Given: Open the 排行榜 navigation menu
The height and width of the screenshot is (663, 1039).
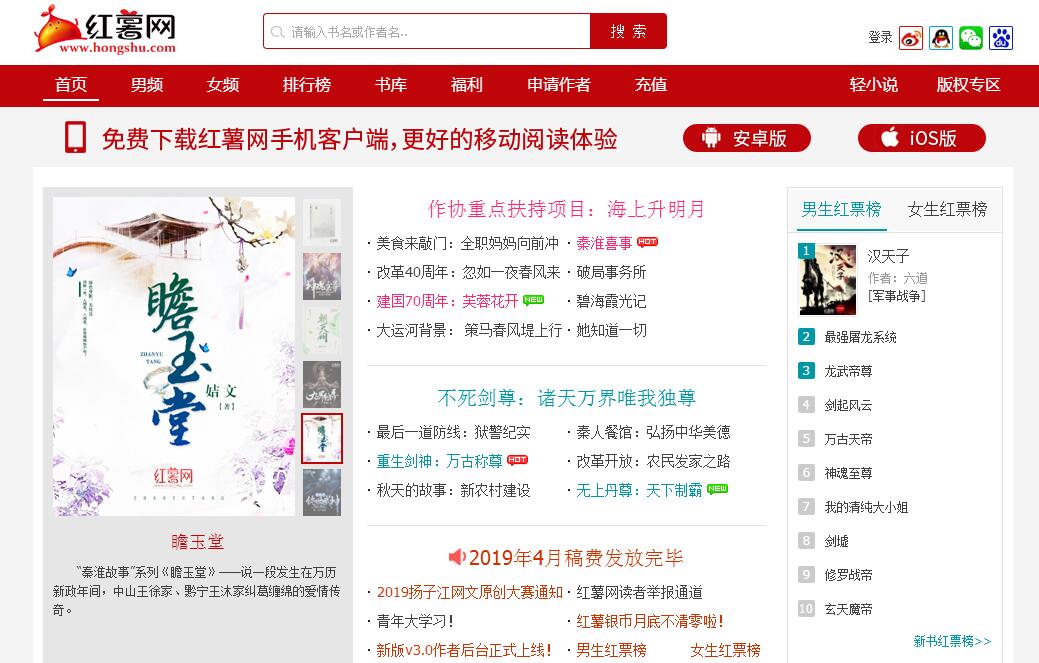Looking at the screenshot, I should (306, 85).
